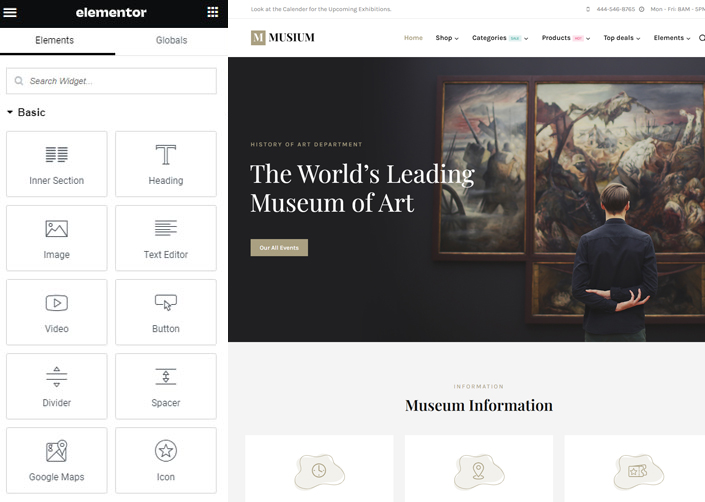
Task: Select the Google Maps widget
Action: (x=57, y=461)
